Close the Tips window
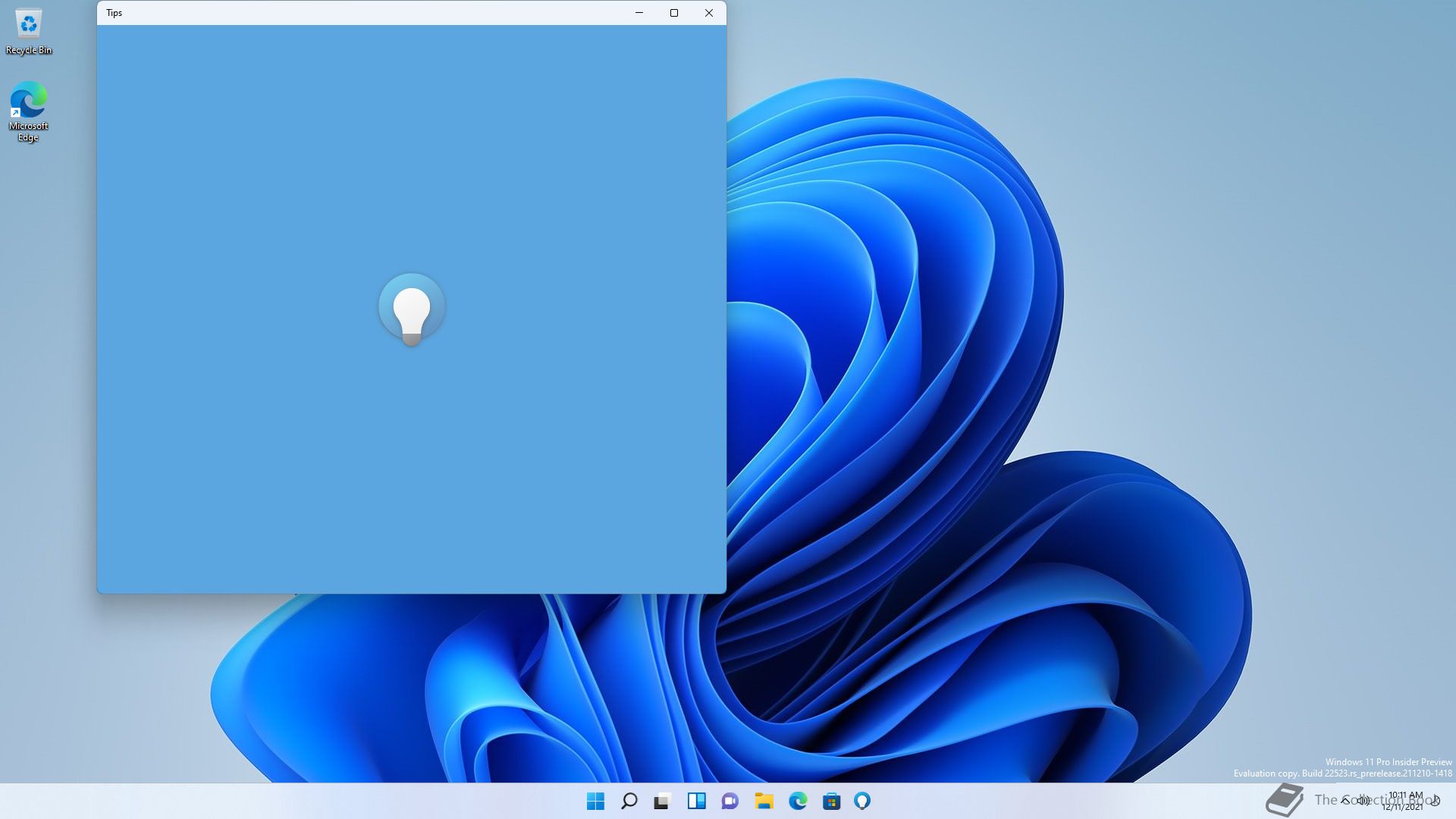The height and width of the screenshot is (819, 1456). click(709, 13)
